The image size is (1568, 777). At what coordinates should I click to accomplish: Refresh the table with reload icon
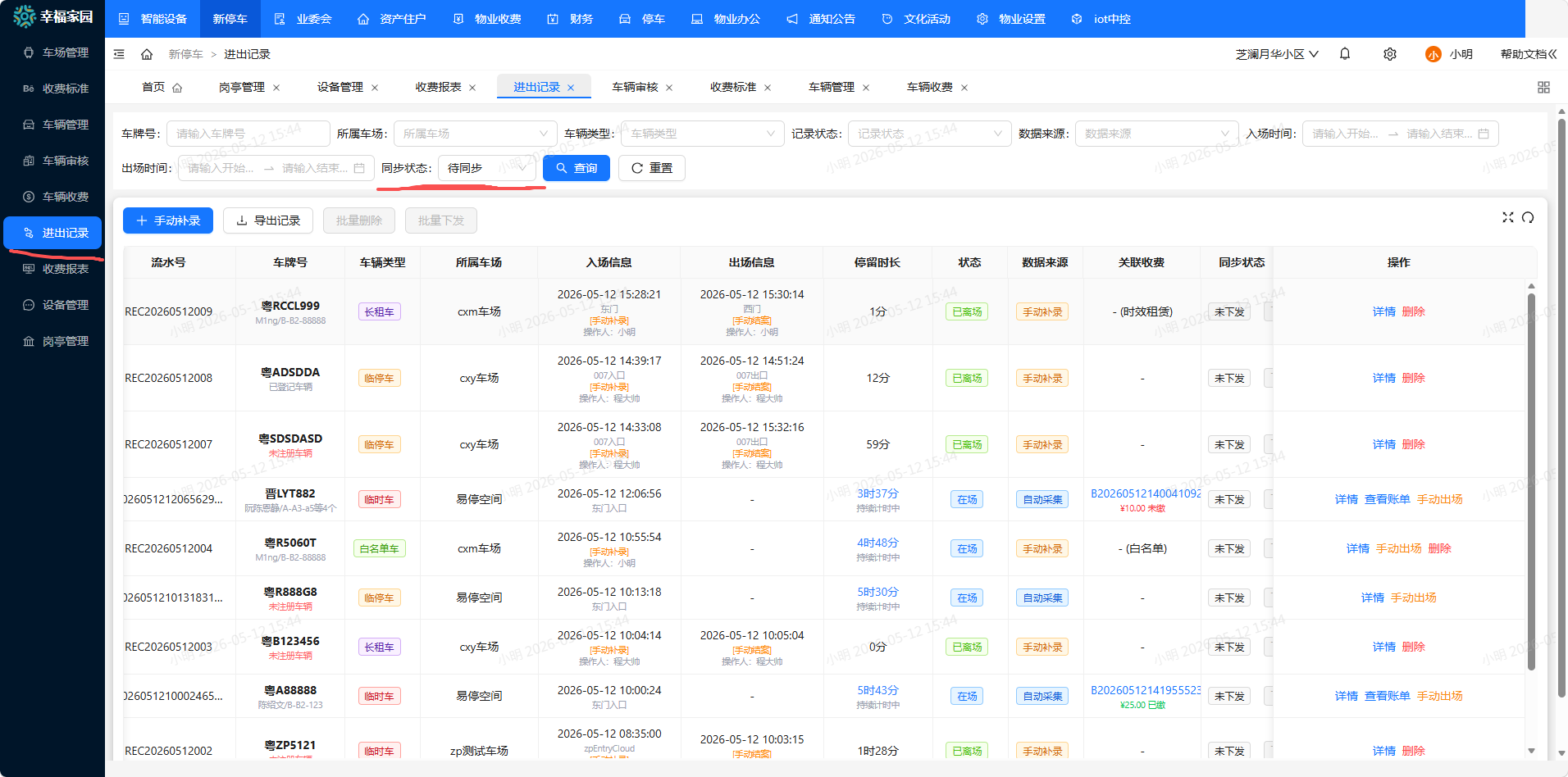1528,217
